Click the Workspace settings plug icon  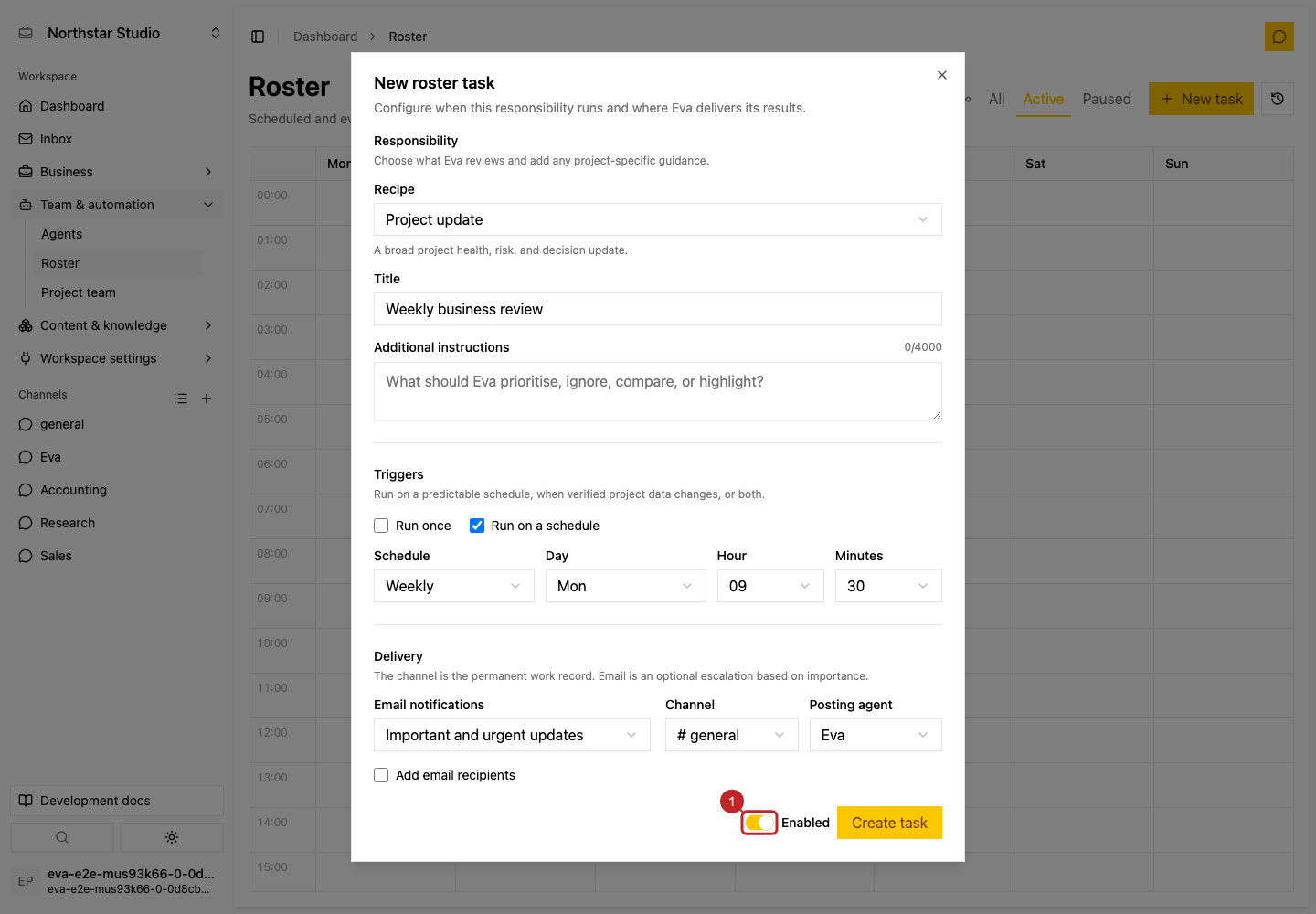coord(26,358)
